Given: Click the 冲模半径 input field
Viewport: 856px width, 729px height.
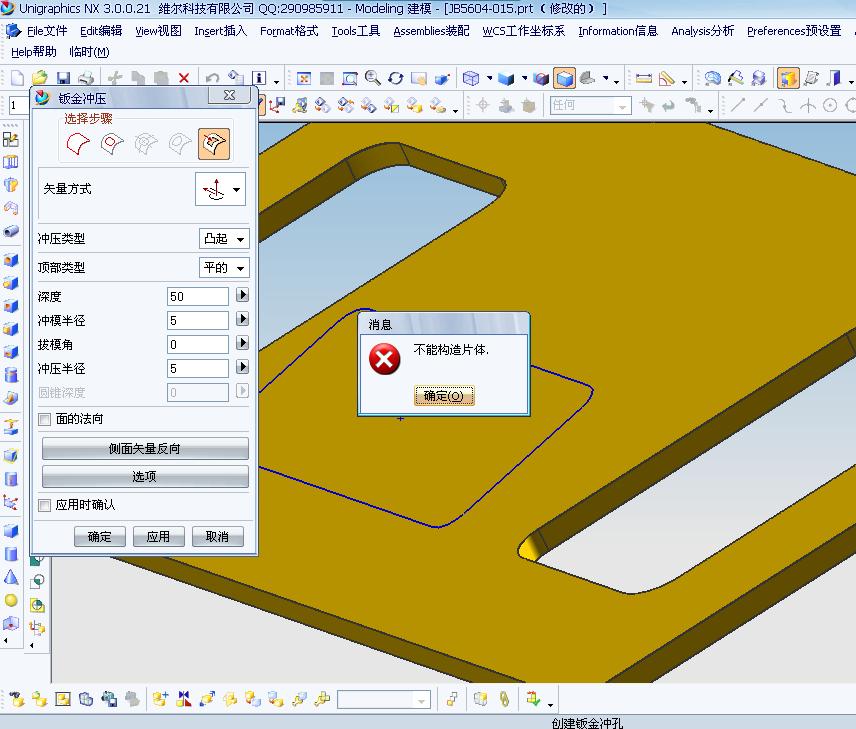Looking at the screenshot, I should click(x=198, y=321).
